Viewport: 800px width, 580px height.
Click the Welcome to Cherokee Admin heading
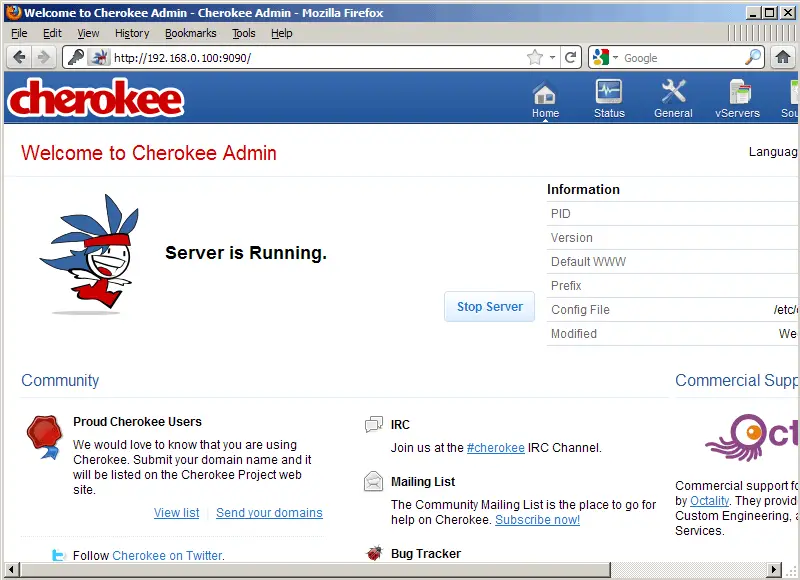tap(148, 153)
